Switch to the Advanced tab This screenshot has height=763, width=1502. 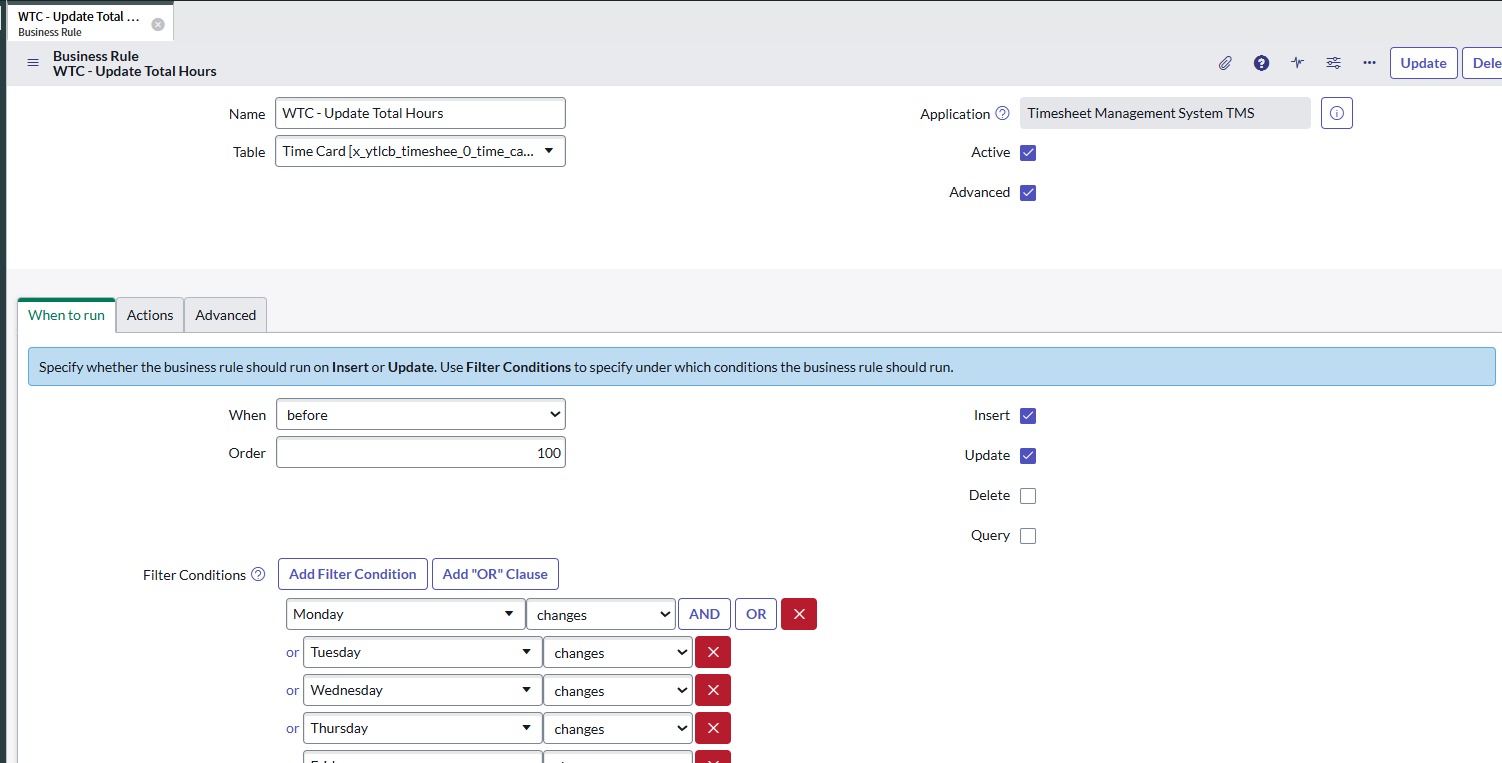225,315
